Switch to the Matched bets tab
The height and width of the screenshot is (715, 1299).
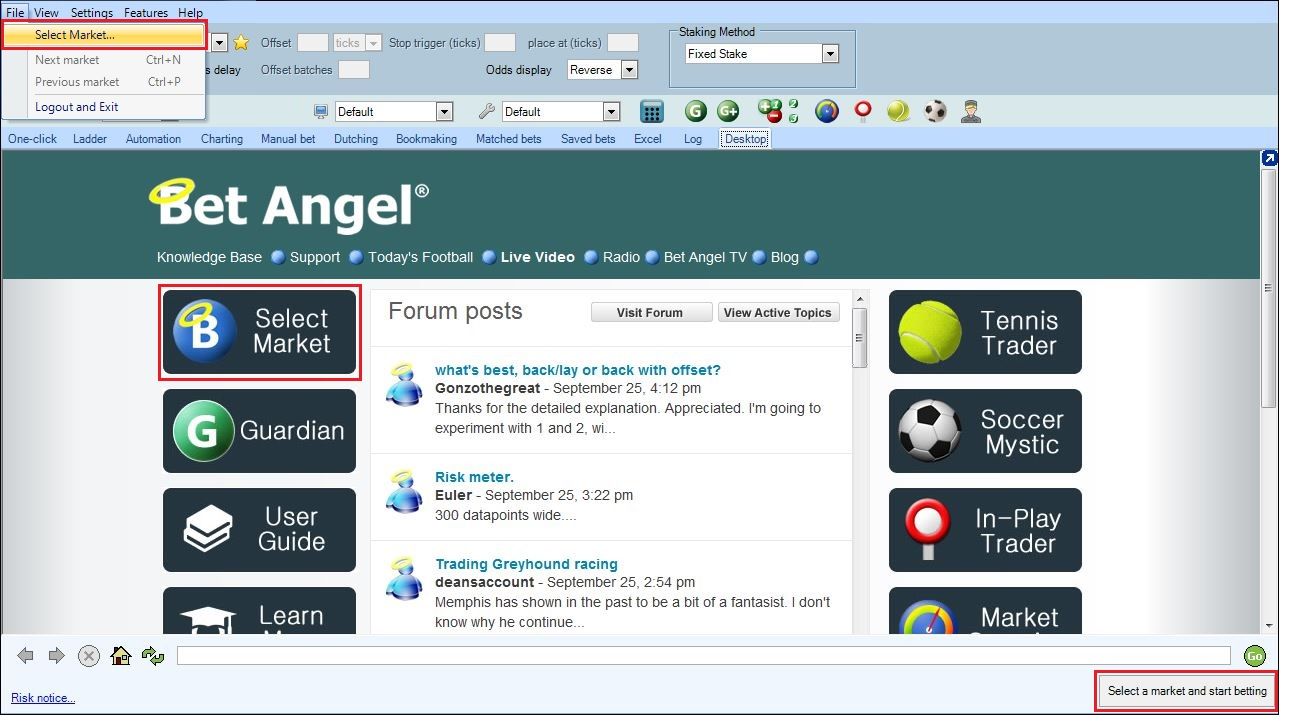509,139
